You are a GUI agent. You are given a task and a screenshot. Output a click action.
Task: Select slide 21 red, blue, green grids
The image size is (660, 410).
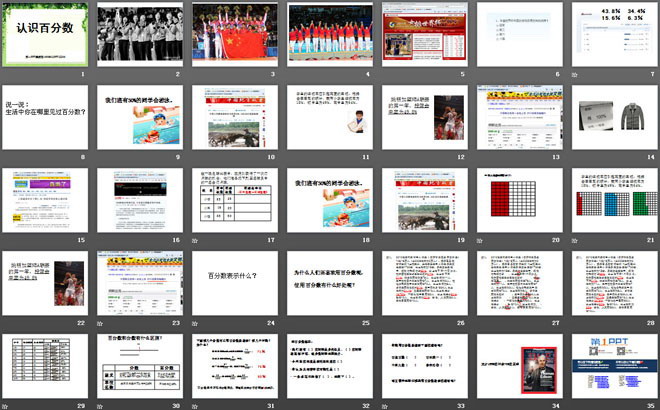[615, 200]
